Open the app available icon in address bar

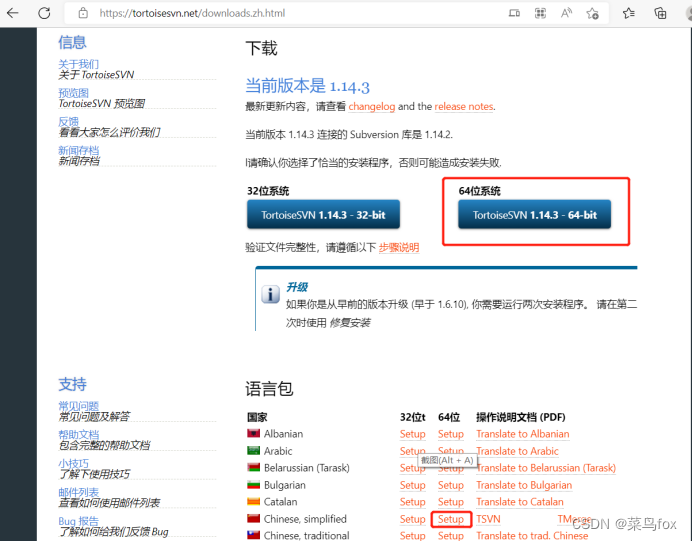(514, 13)
